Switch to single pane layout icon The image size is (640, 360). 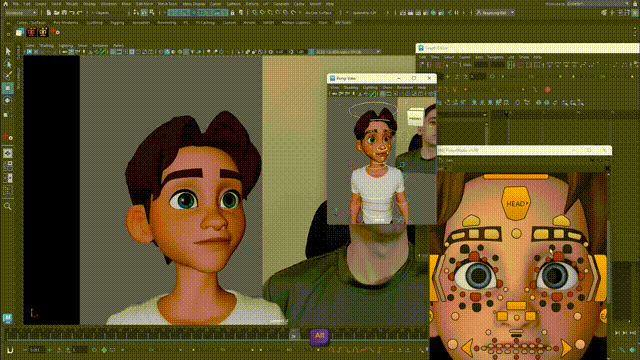(8, 153)
